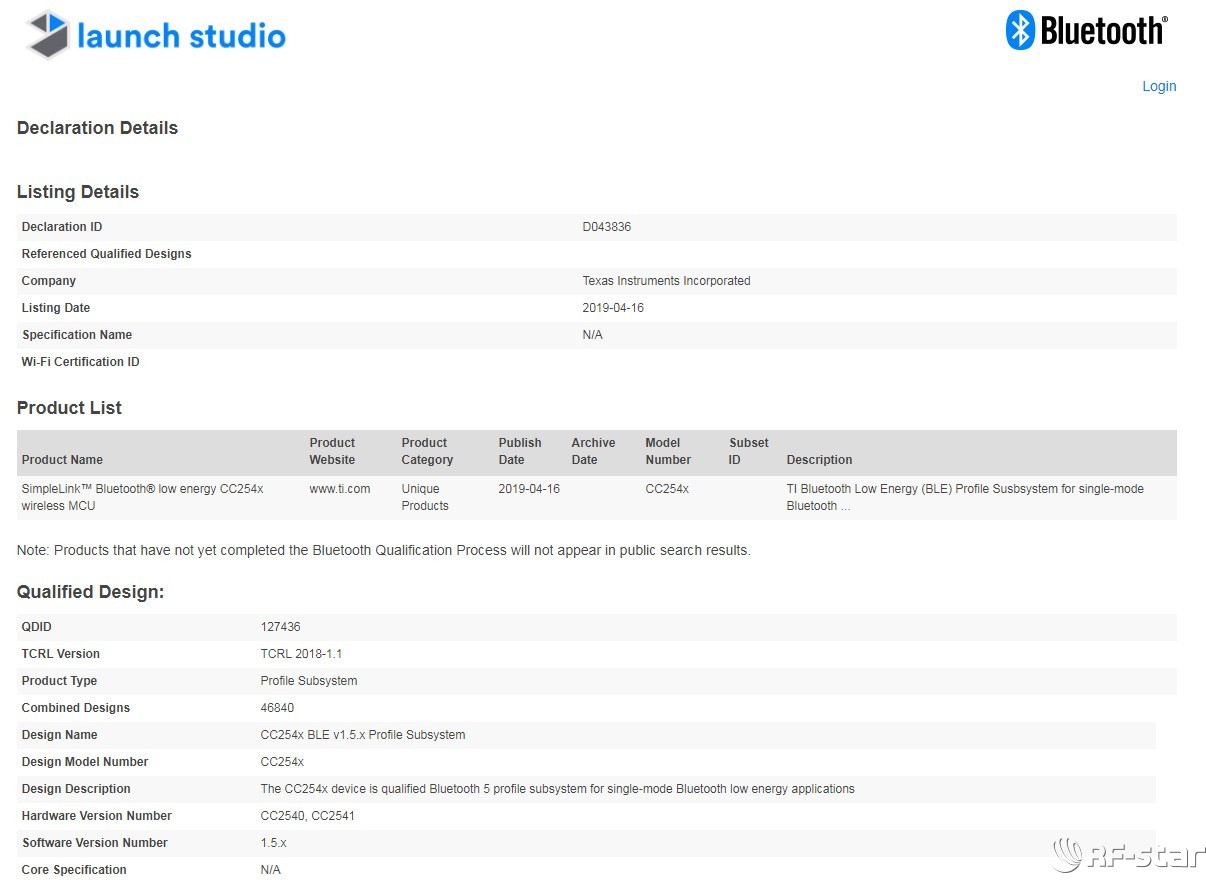Click the www.ti.com product website
The height and width of the screenshot is (882, 1206).
[340, 489]
